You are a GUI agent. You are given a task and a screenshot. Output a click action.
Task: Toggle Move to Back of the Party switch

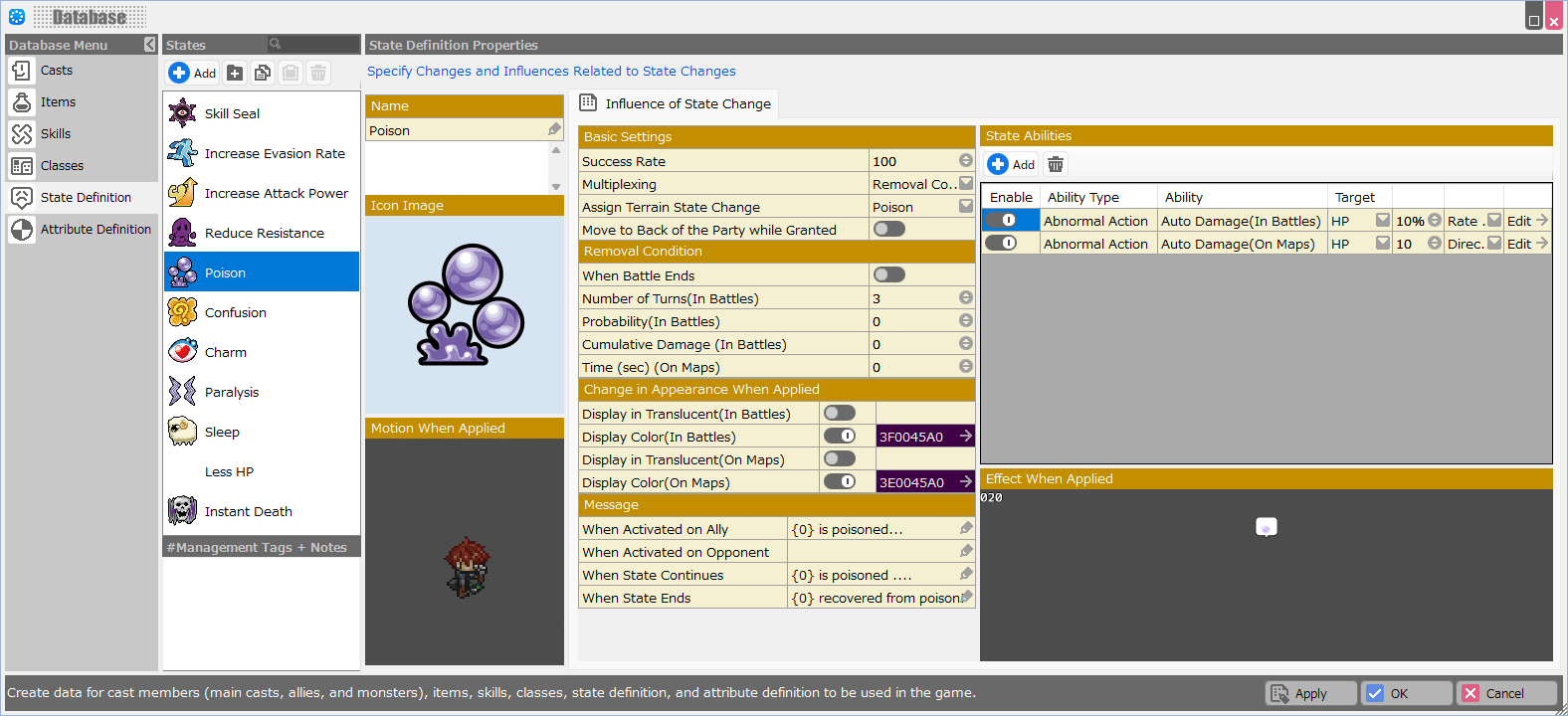click(888, 230)
